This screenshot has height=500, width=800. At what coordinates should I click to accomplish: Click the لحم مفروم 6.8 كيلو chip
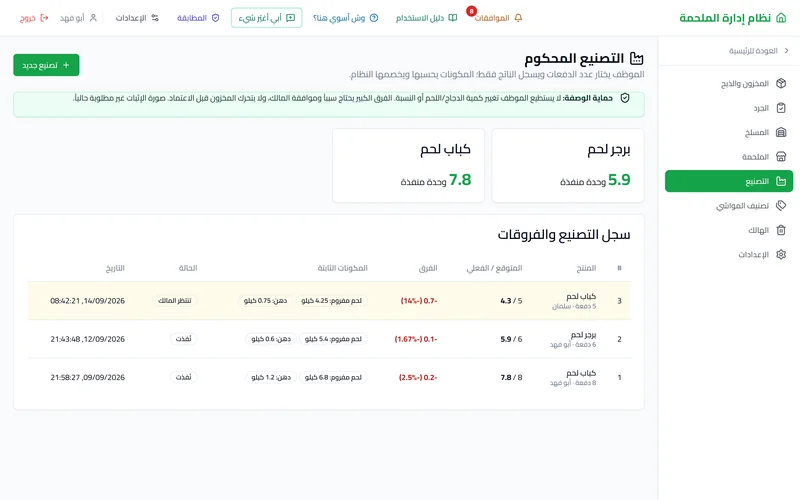333,378
